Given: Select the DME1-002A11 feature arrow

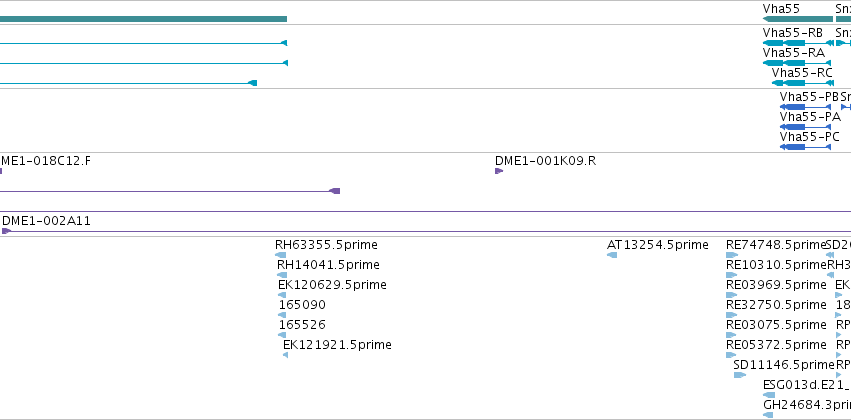Looking at the screenshot, I should point(7,231).
